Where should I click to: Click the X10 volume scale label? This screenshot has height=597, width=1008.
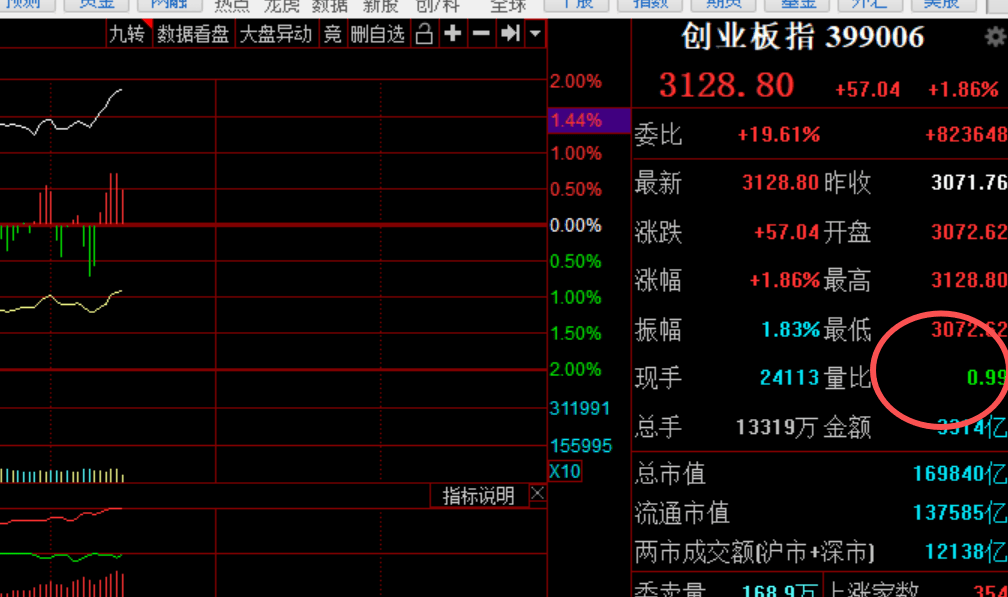click(565, 471)
